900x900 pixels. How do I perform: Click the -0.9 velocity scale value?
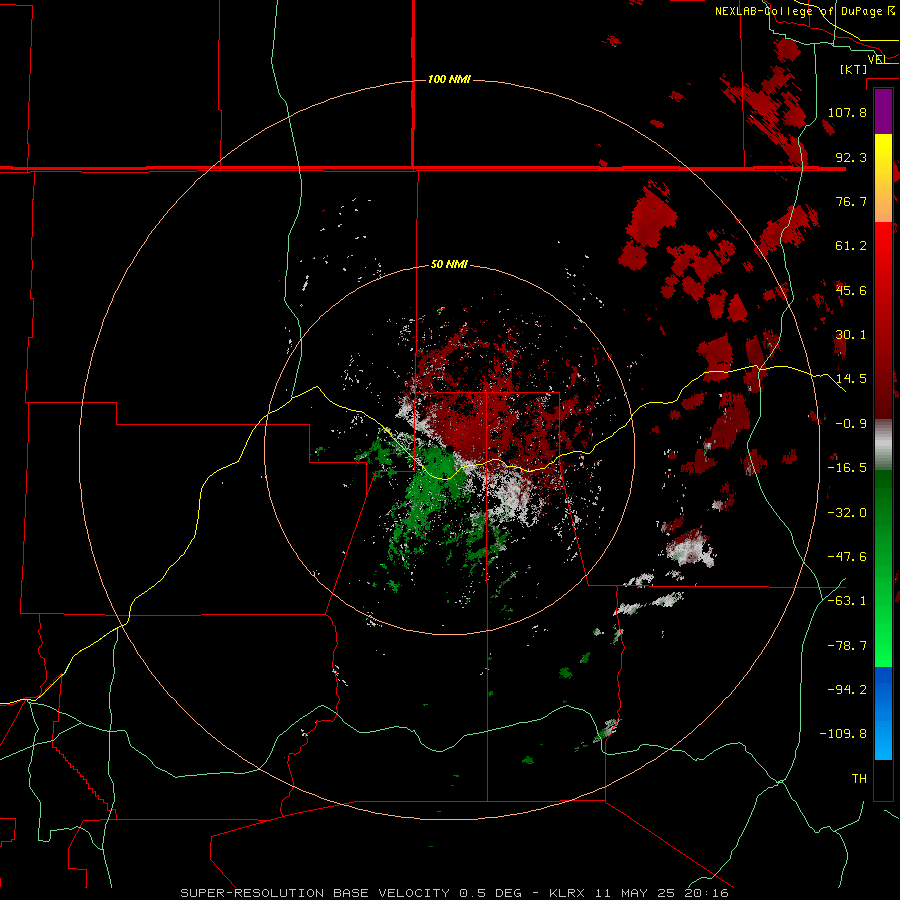851,424
